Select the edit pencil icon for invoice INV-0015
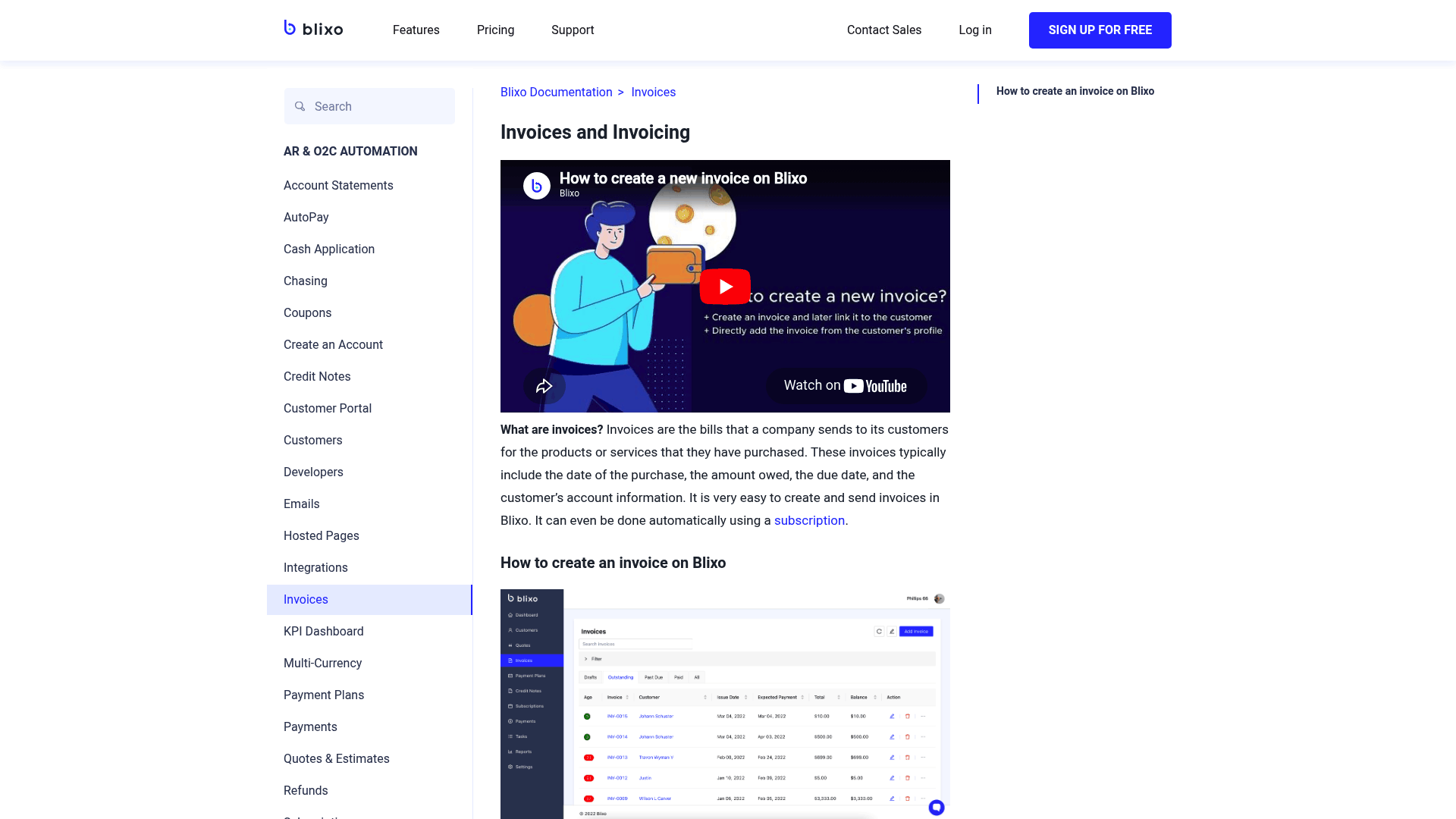Image resolution: width=1456 pixels, height=819 pixels. click(x=892, y=715)
